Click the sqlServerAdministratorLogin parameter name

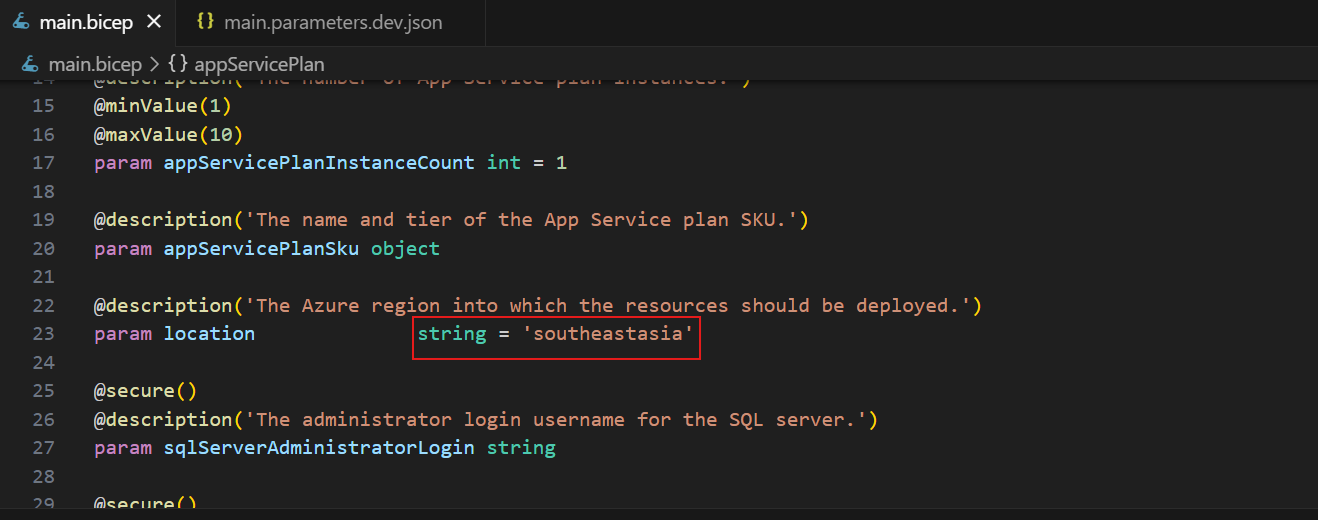pos(319,447)
